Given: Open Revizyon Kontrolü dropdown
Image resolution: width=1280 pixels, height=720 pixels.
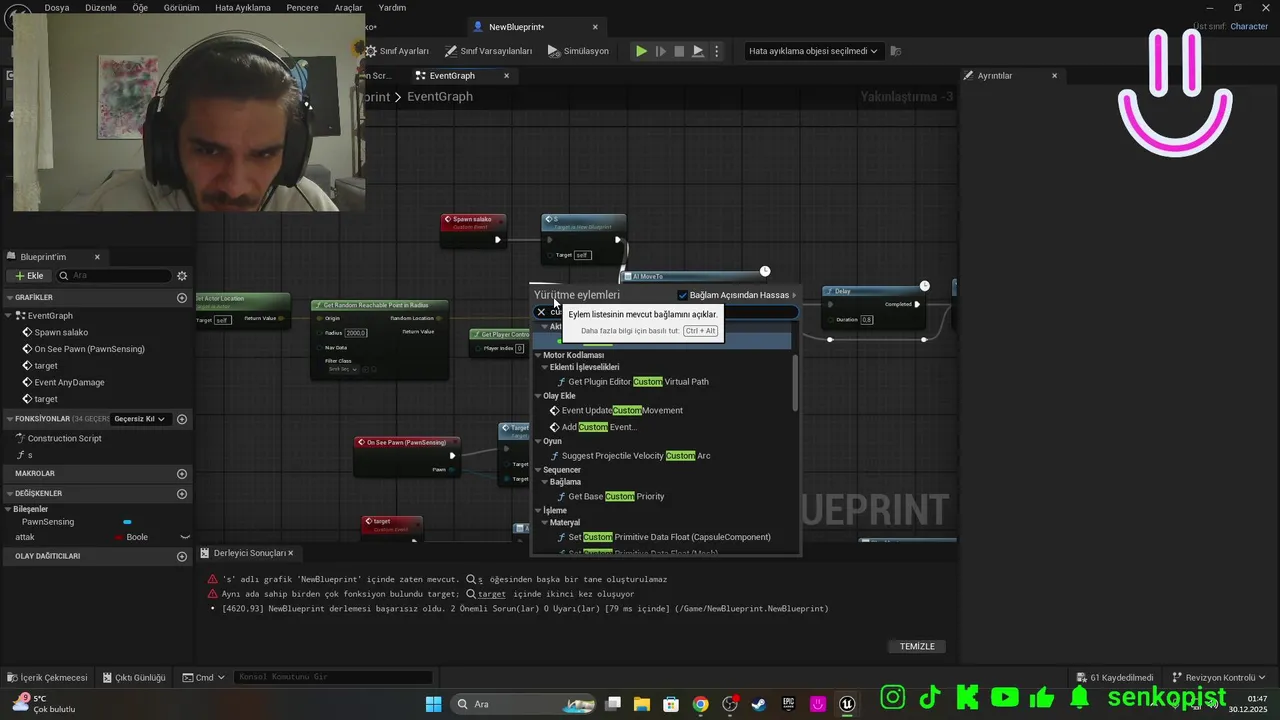Looking at the screenshot, I should point(1219,677).
